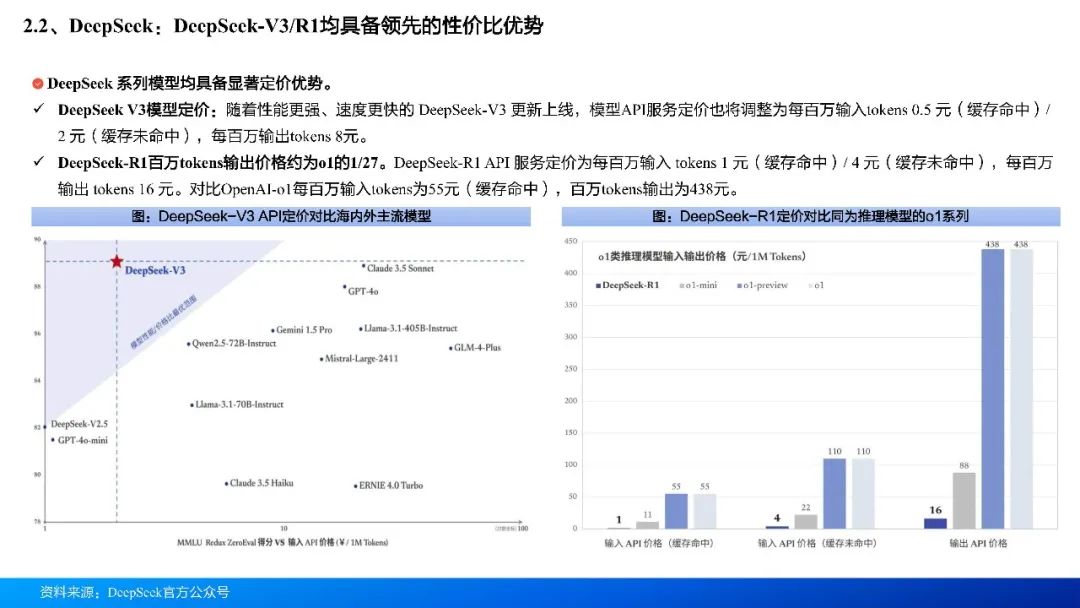Viewport: 1080px width, 608px height.
Task: Click the 输入 API 价格（缓存命中）axis label
Action: pos(658,543)
